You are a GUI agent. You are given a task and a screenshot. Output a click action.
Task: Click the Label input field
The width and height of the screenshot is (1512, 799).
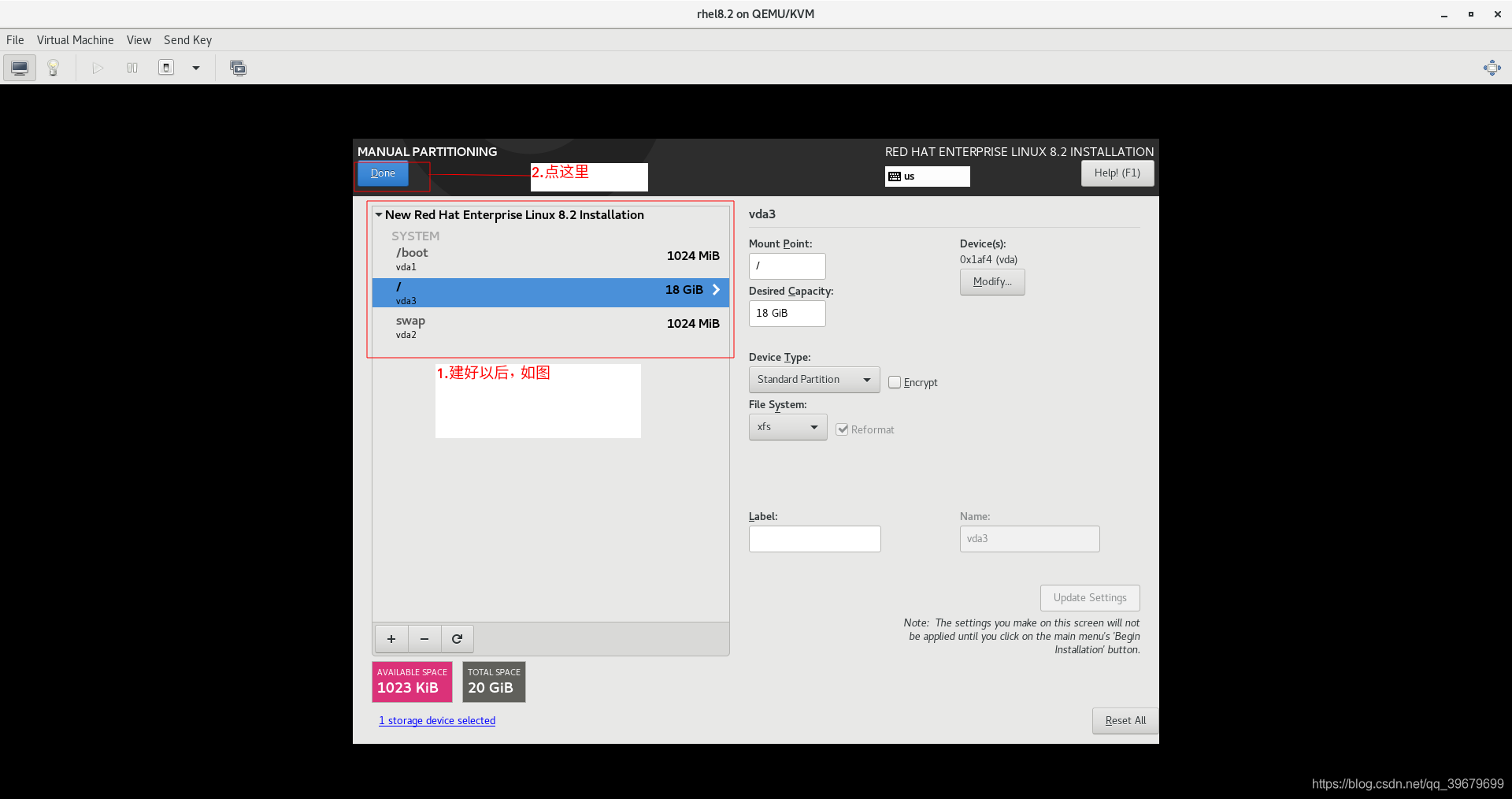(814, 539)
